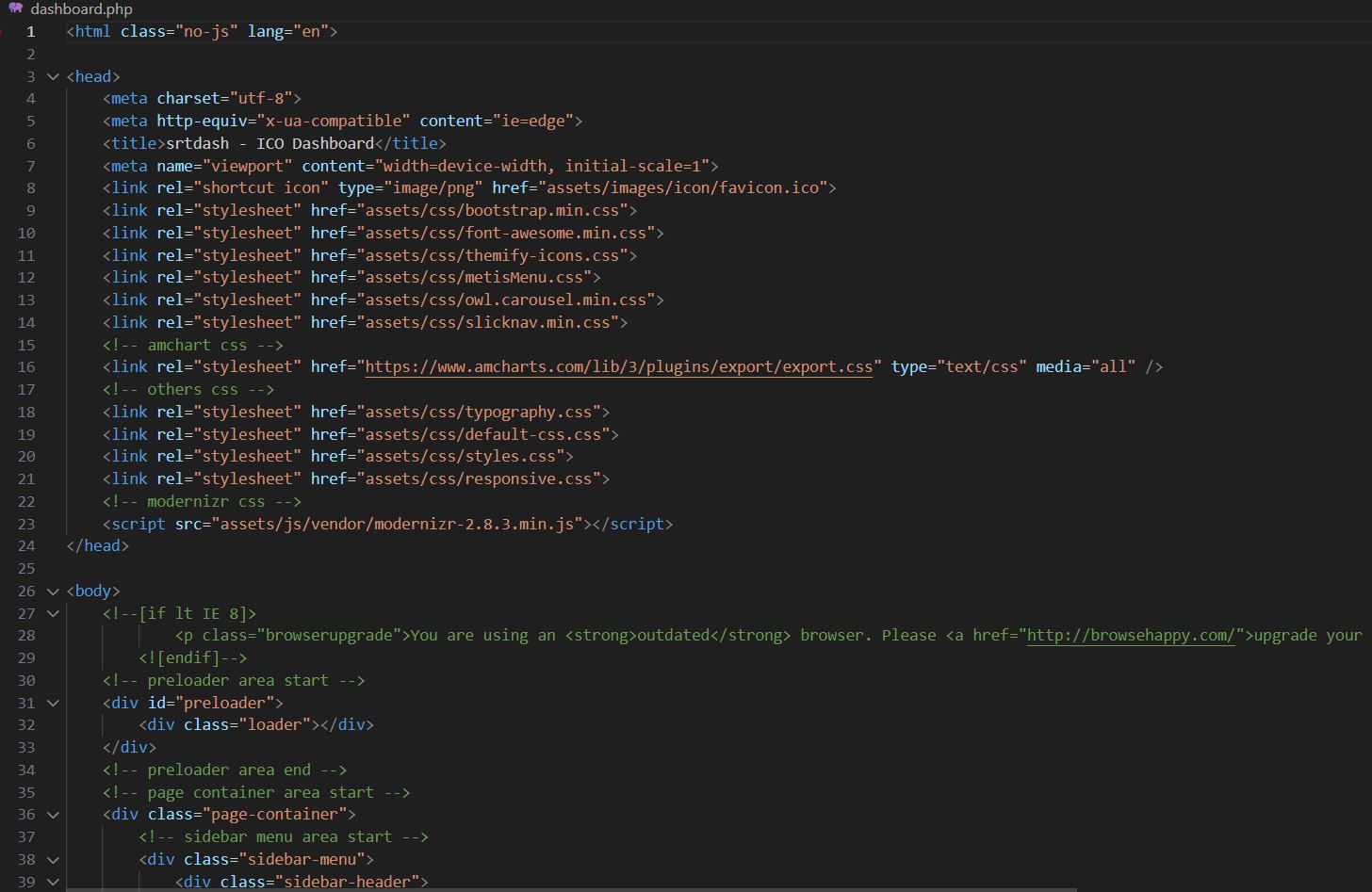Collapse the sidebar-menu div on line 38
This screenshot has height=892, width=1372.
54,859
